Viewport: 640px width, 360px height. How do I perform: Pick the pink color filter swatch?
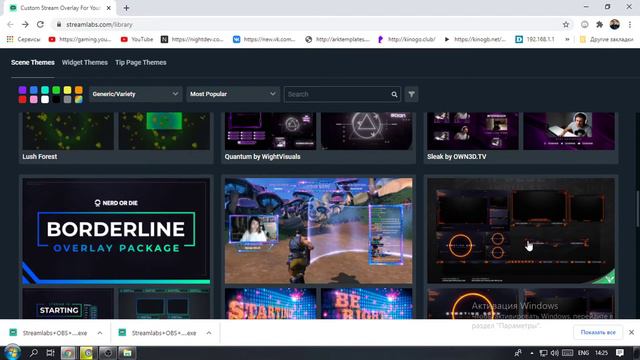click(x=34, y=99)
